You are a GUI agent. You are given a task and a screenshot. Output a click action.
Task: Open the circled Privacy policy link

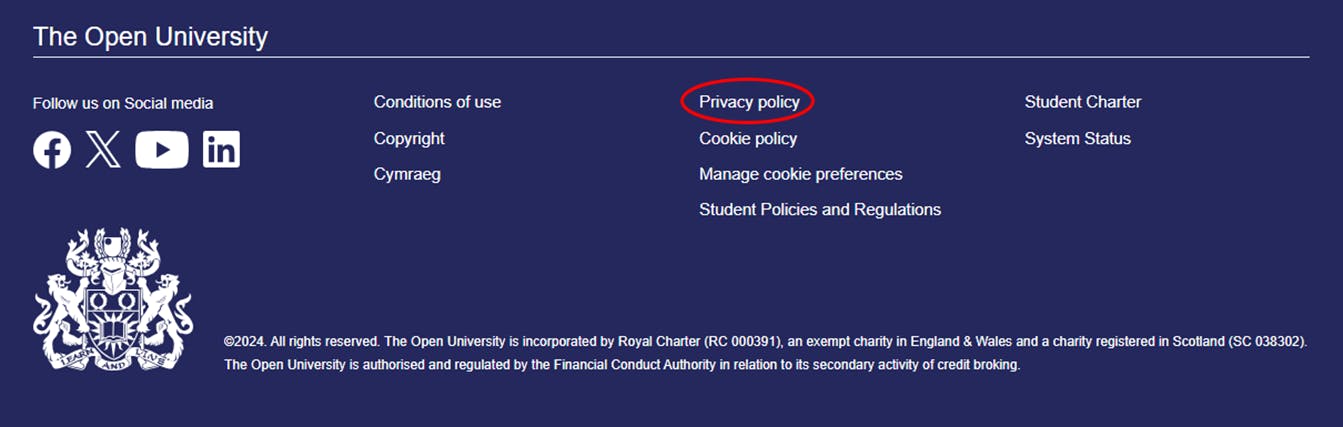click(749, 102)
